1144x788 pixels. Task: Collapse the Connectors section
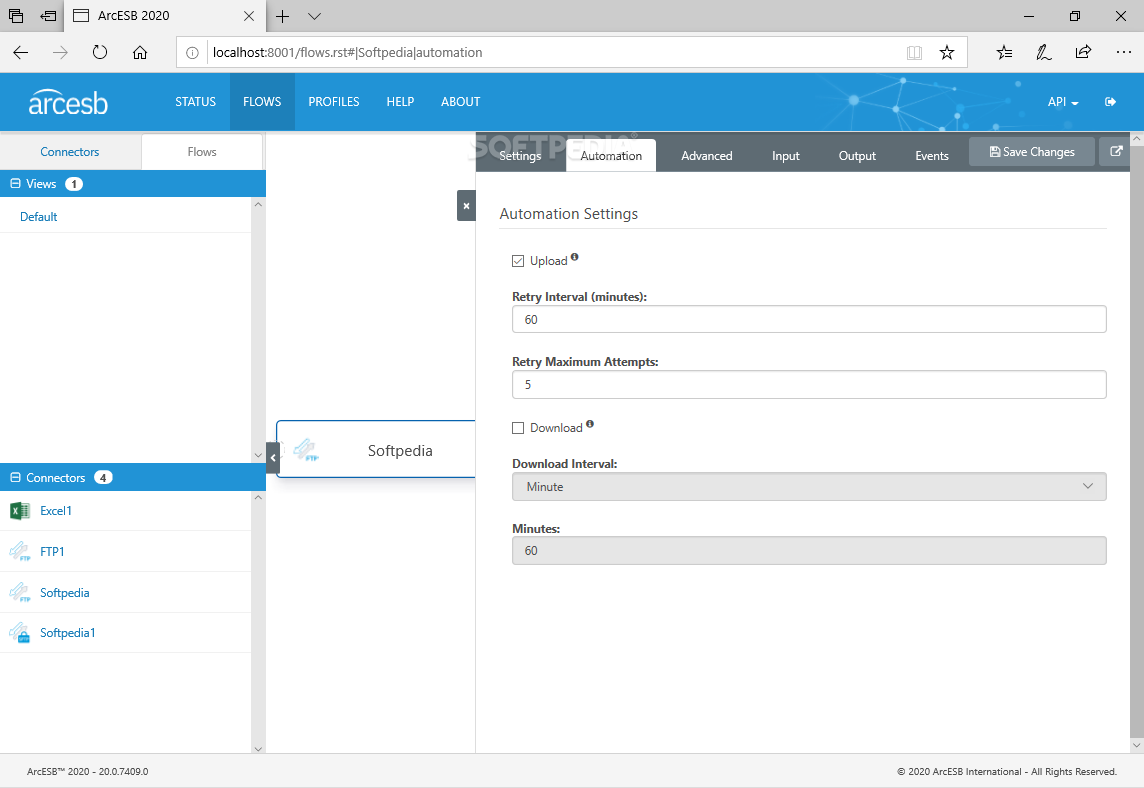click(15, 478)
